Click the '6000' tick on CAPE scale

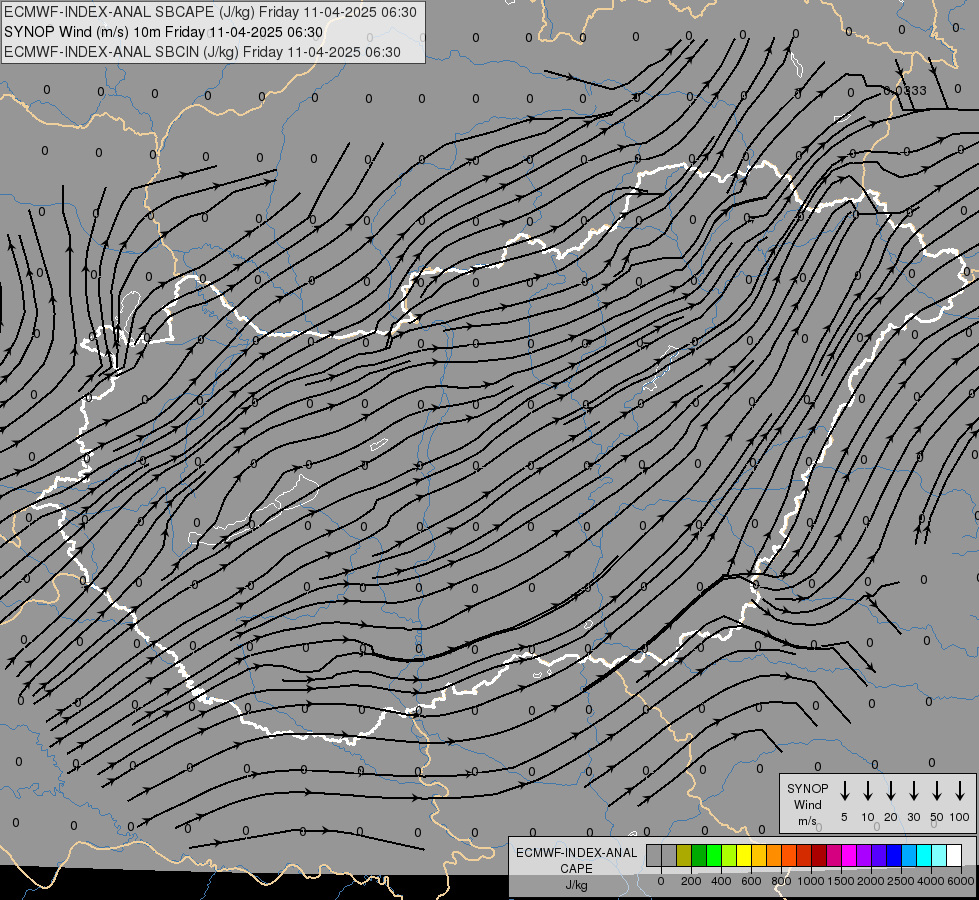961,881
